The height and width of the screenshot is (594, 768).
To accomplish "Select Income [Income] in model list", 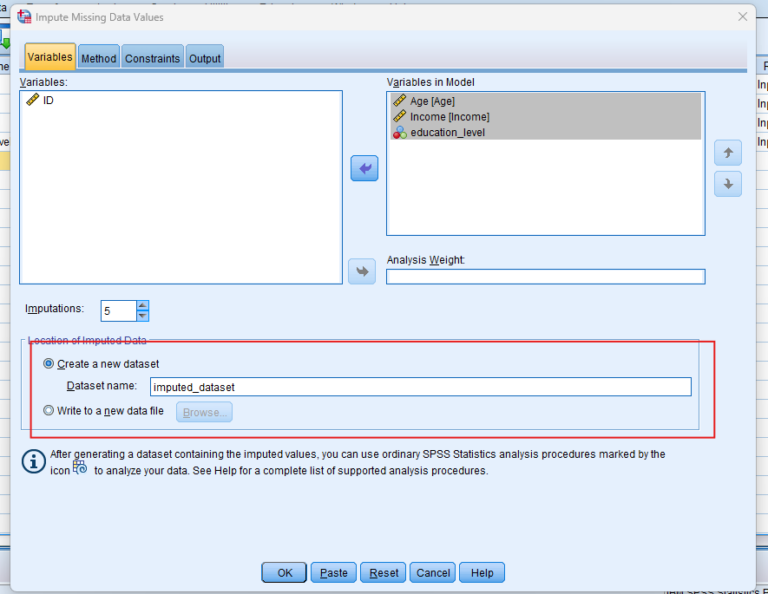I will [x=449, y=117].
